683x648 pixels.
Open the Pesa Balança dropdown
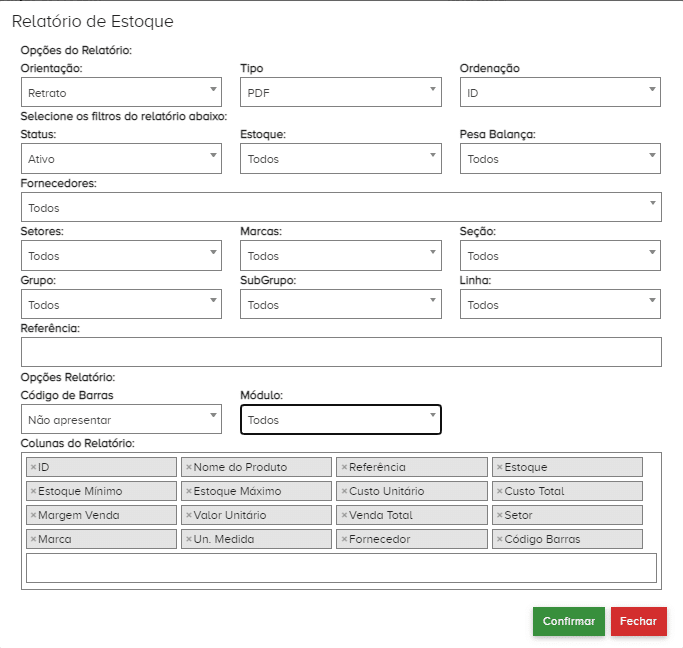click(560, 158)
